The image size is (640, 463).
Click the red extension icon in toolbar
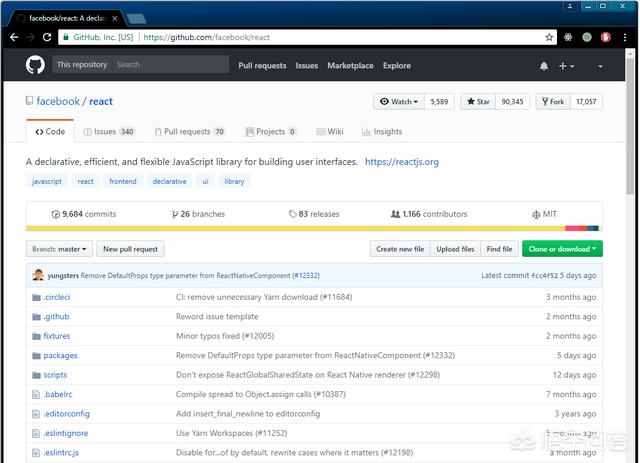(x=606, y=37)
